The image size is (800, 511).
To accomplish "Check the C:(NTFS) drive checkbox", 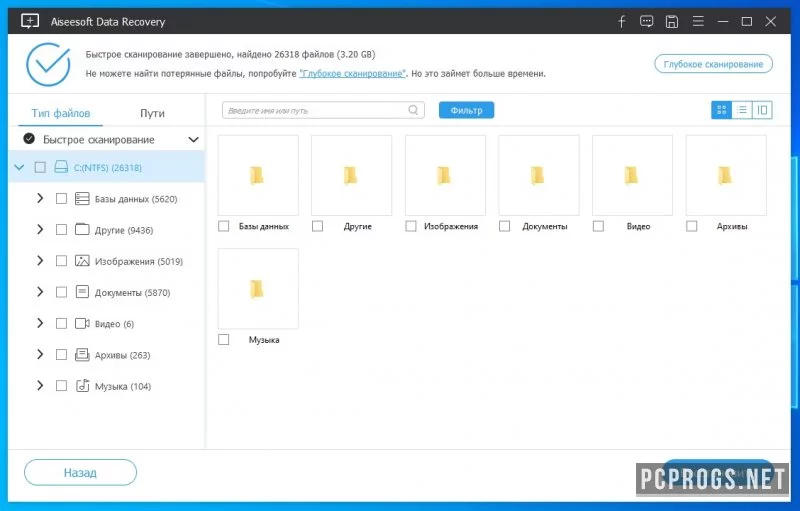I will [40, 167].
